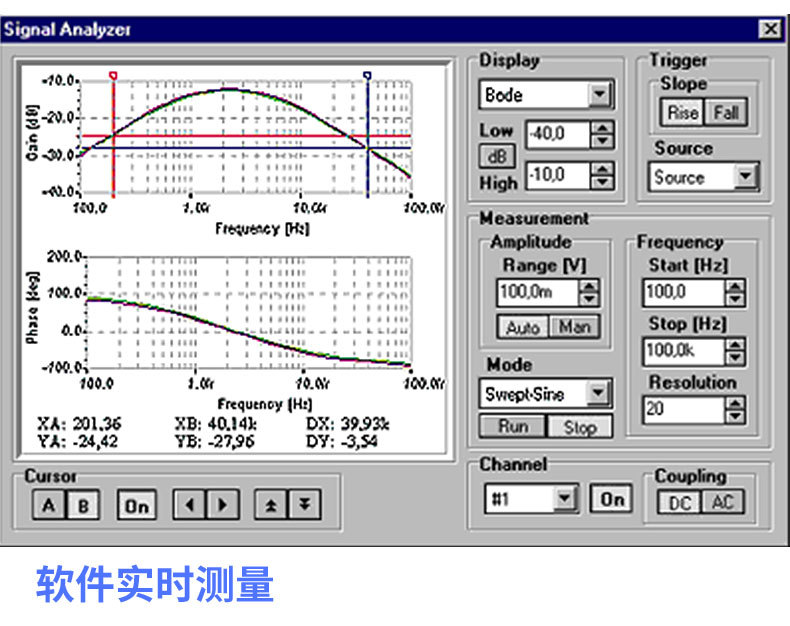The height and width of the screenshot is (626, 790).
Task: Click the Low field showing -40,0
Action: pyautogui.click(x=558, y=135)
